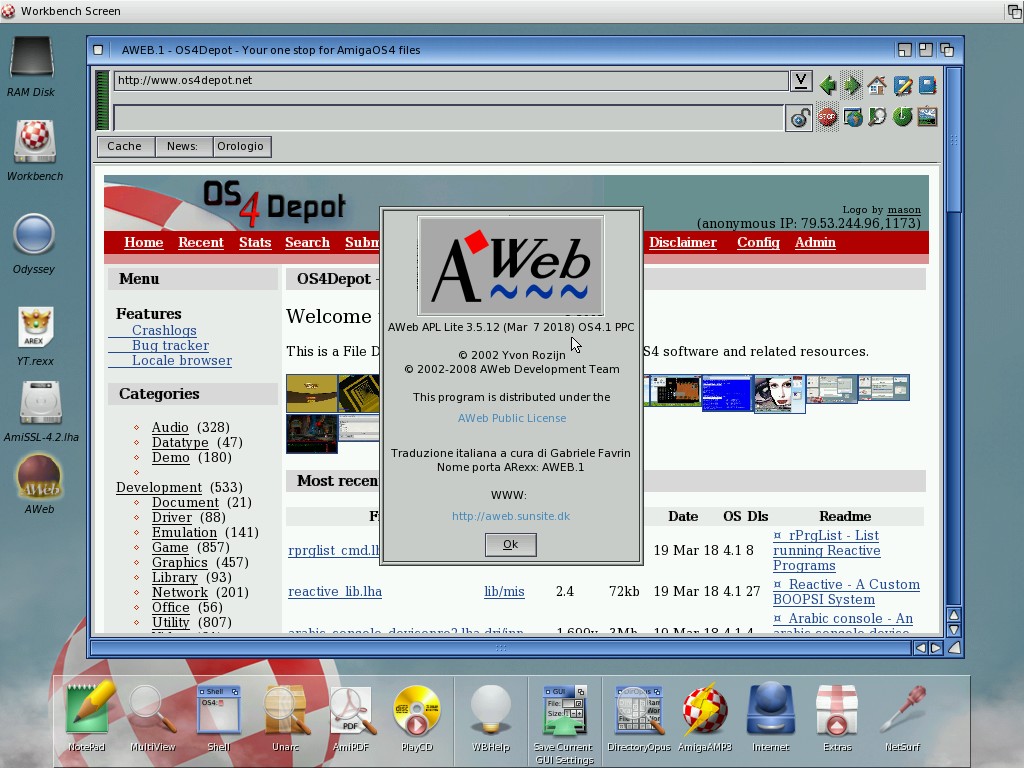Click the URL address input field

[450, 81]
